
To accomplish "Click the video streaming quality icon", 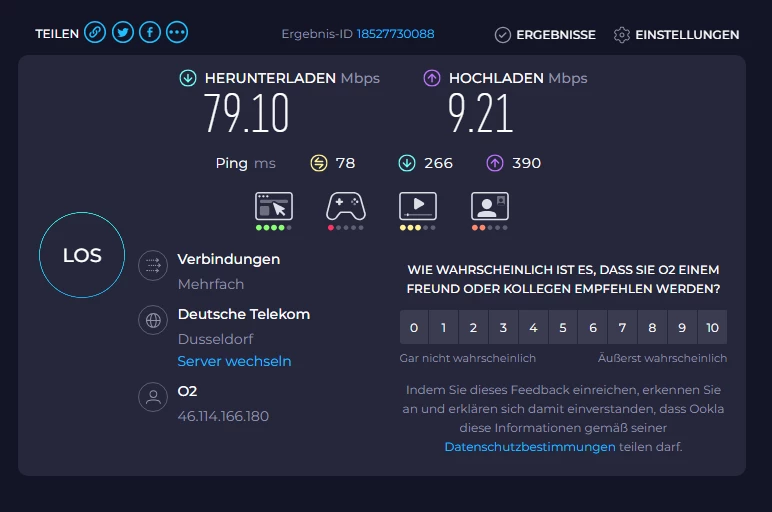I will [x=418, y=206].
